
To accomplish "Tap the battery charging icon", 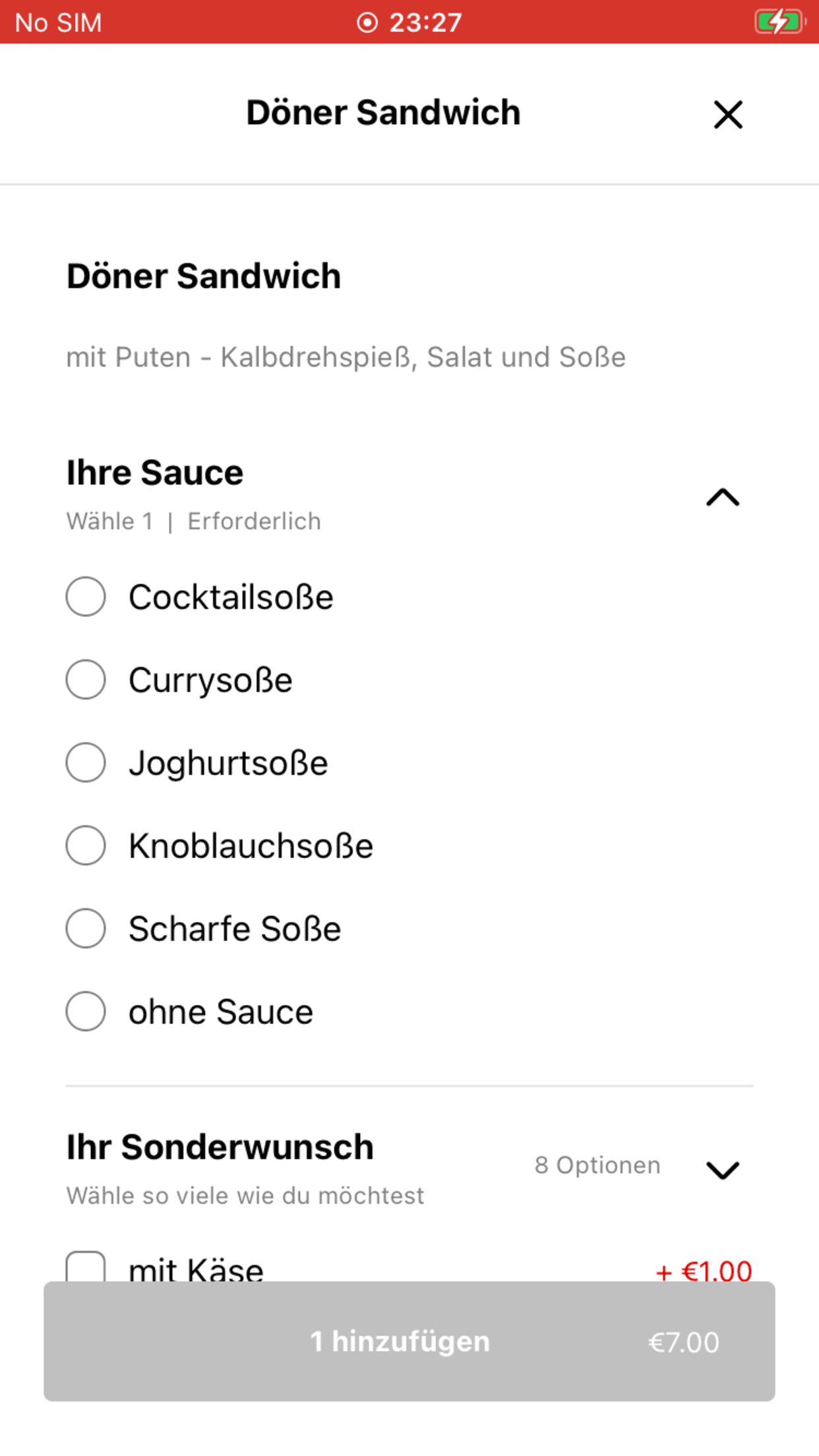I will pos(781,22).
